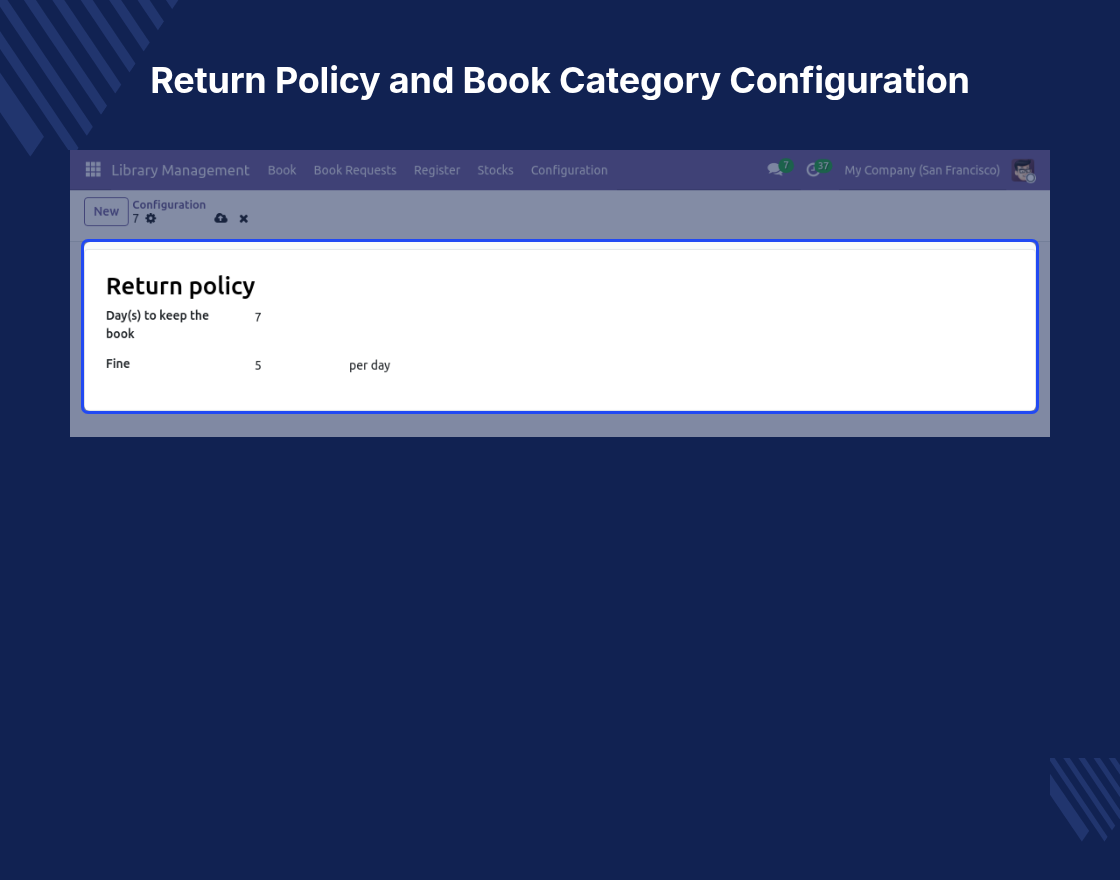This screenshot has height=880, width=1120.
Task: Click the 'per day' text
Action: pyautogui.click(x=369, y=366)
